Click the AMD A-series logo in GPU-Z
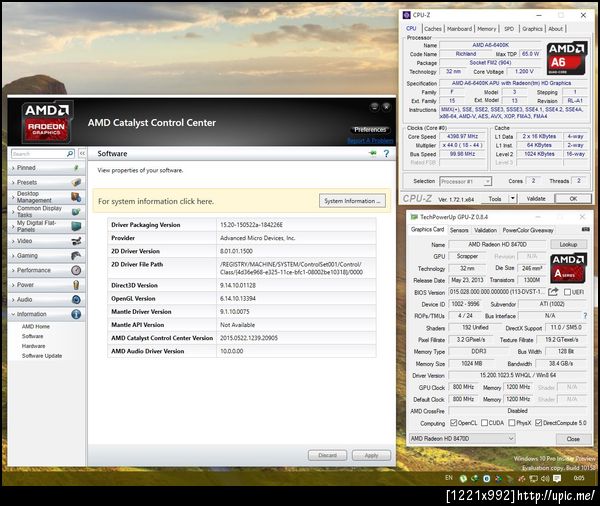Screen dimensions: 600x506 click(x=568, y=268)
